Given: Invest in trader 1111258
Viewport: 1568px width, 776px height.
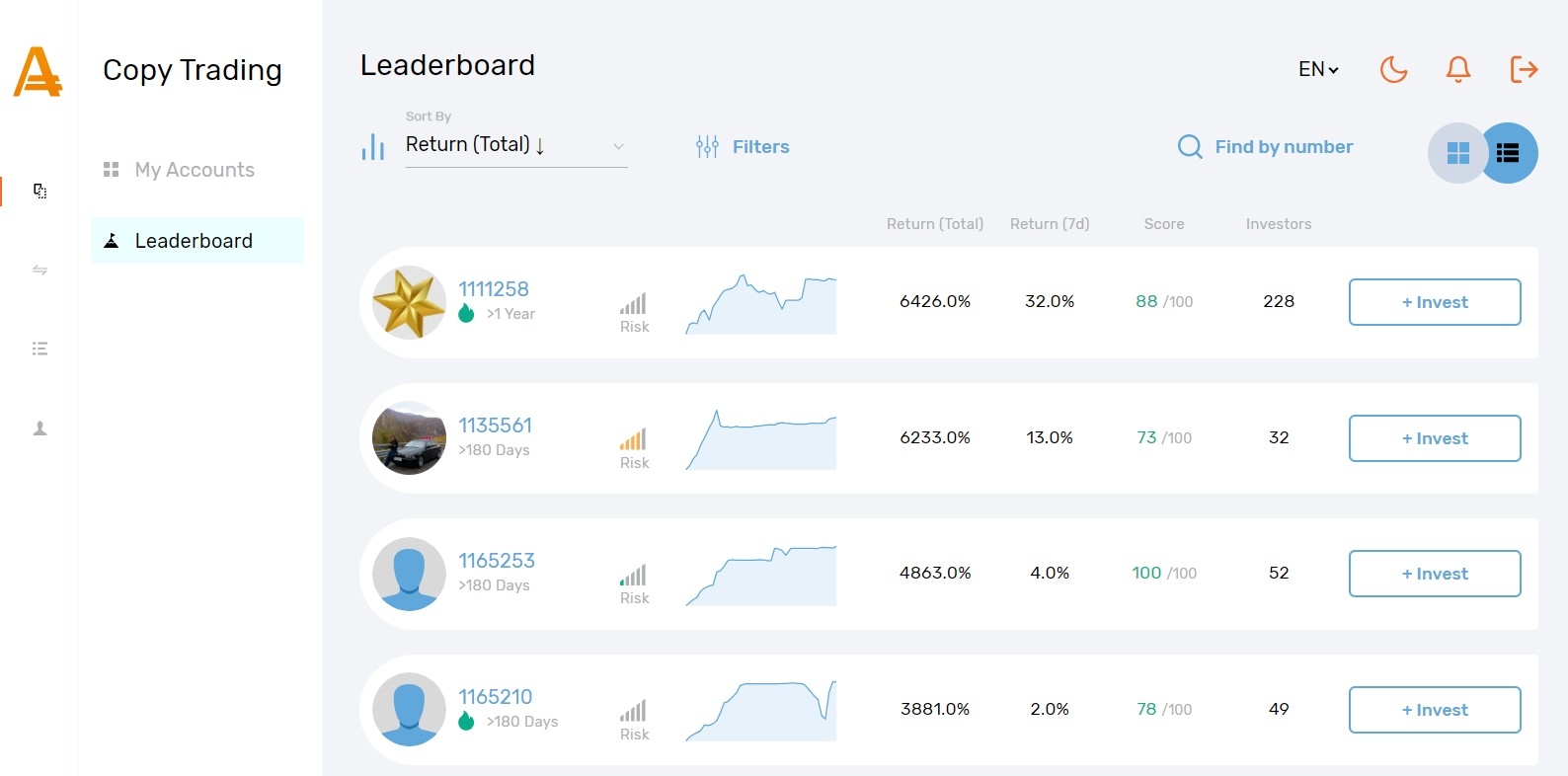Looking at the screenshot, I should tap(1434, 302).
